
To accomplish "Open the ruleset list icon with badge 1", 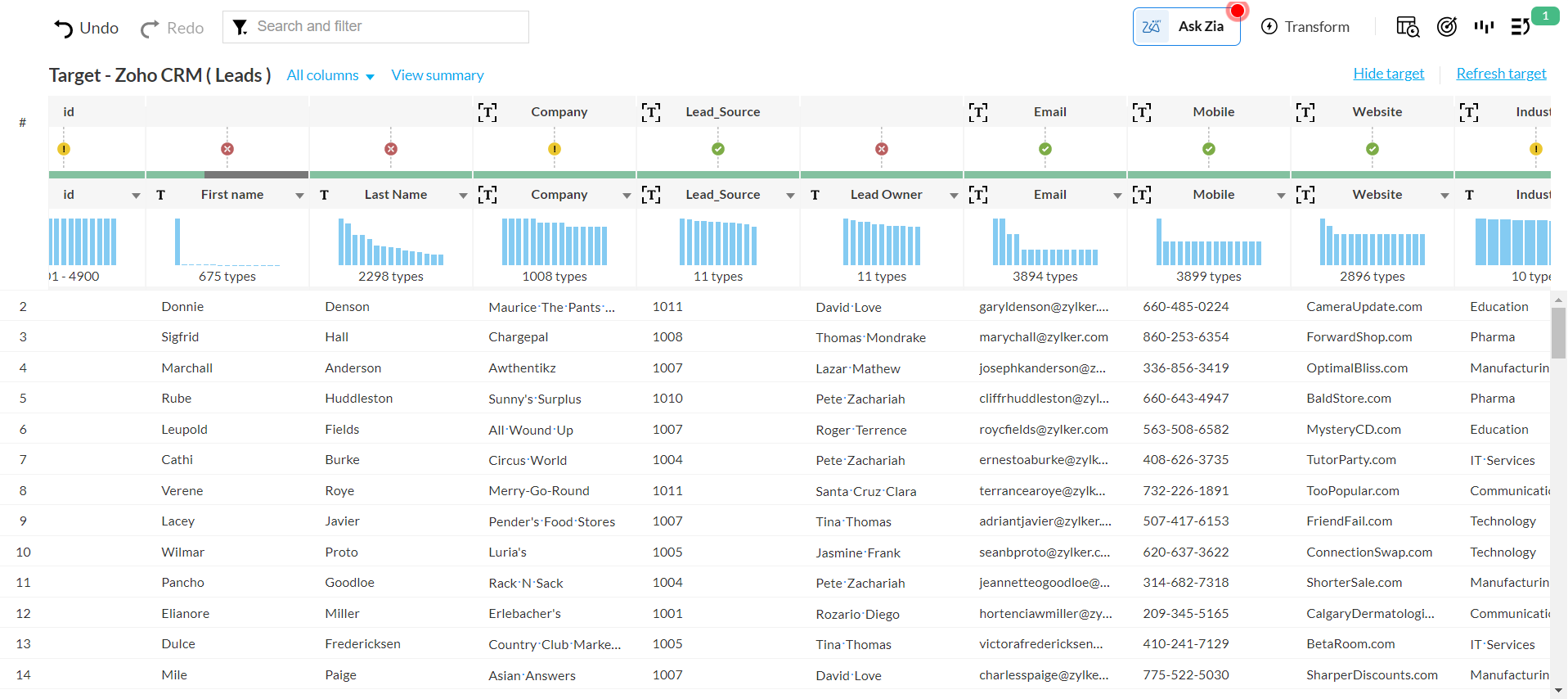I will click(x=1520, y=27).
